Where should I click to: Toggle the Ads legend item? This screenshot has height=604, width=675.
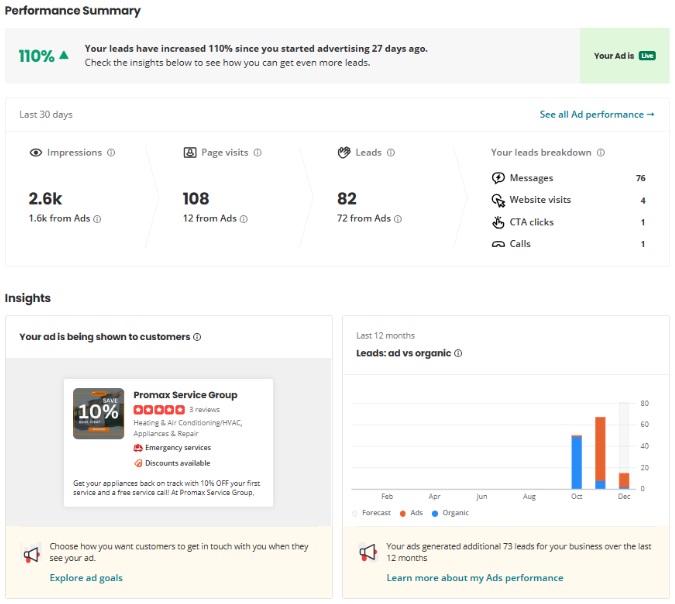coord(412,513)
